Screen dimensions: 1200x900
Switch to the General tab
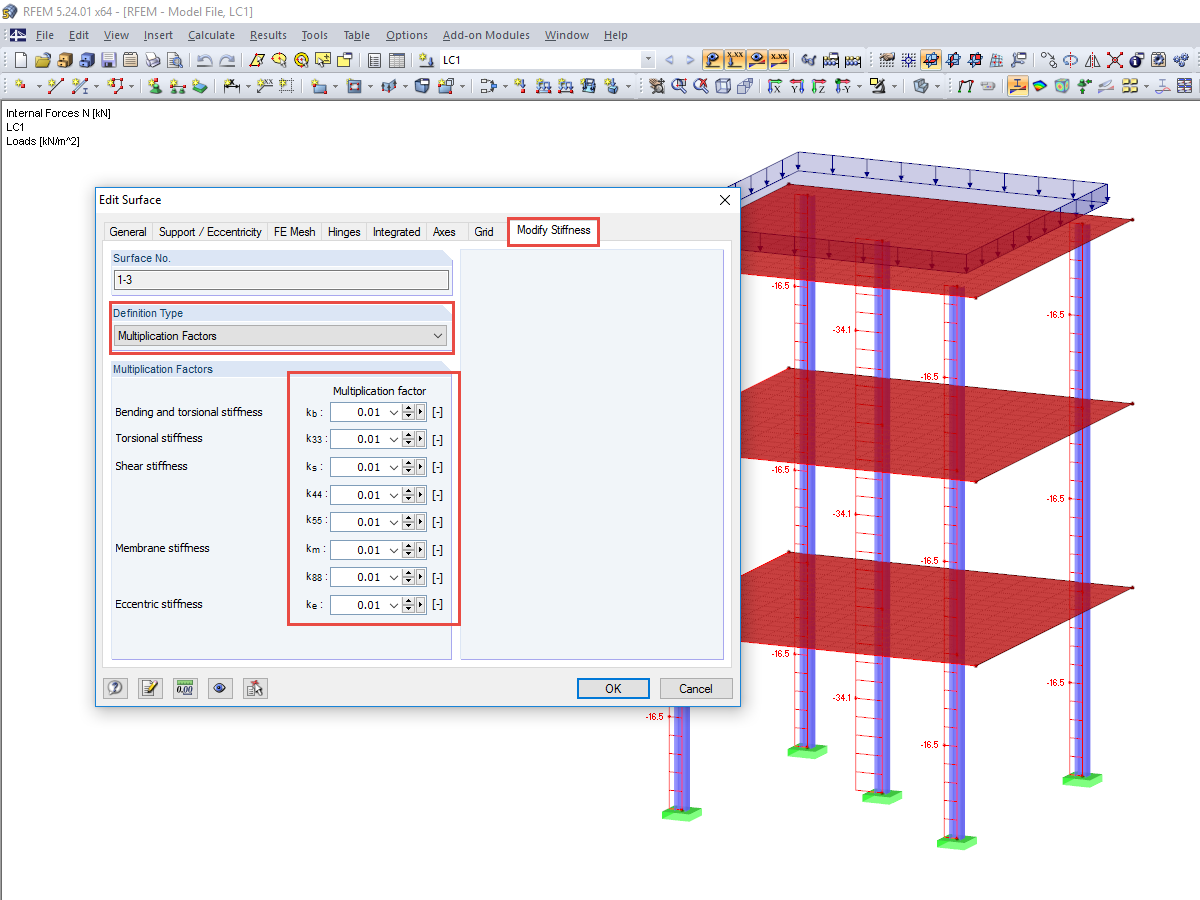[x=128, y=232]
